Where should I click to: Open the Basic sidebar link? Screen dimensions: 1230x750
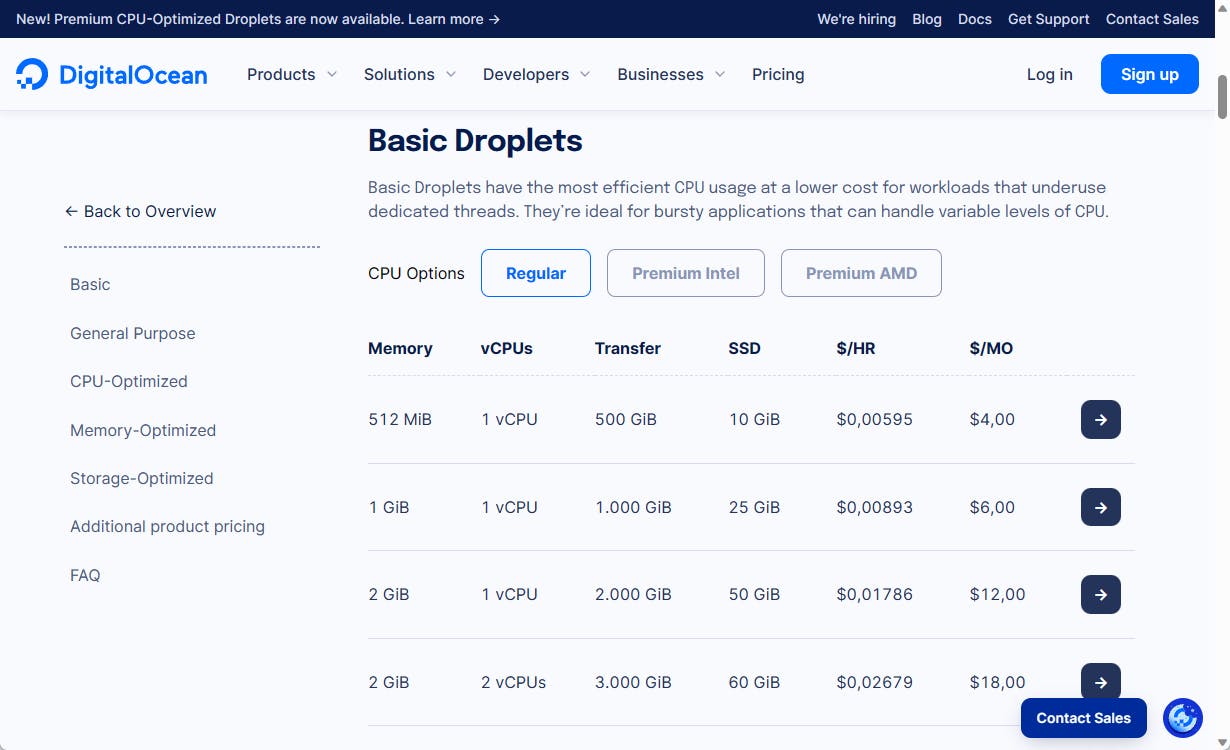click(90, 284)
